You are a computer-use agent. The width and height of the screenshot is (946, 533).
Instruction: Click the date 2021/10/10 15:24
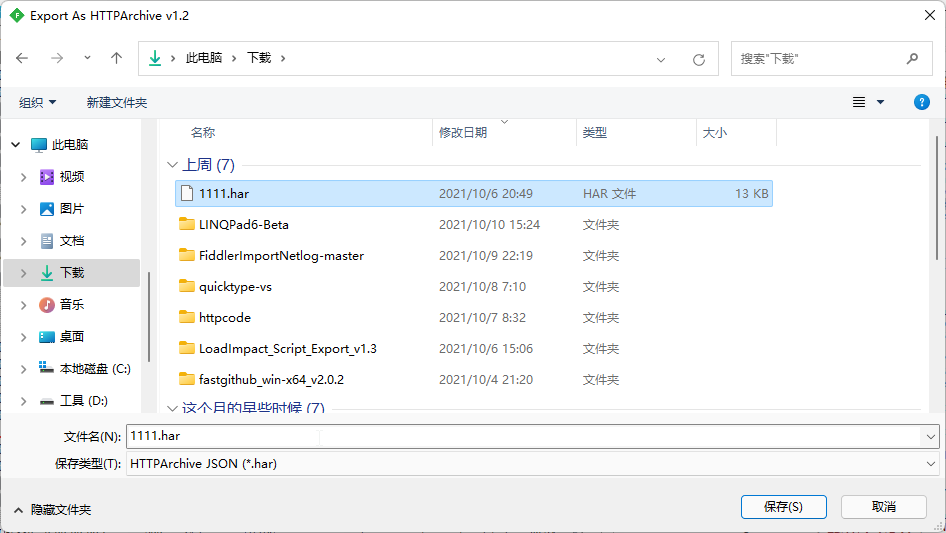489,225
